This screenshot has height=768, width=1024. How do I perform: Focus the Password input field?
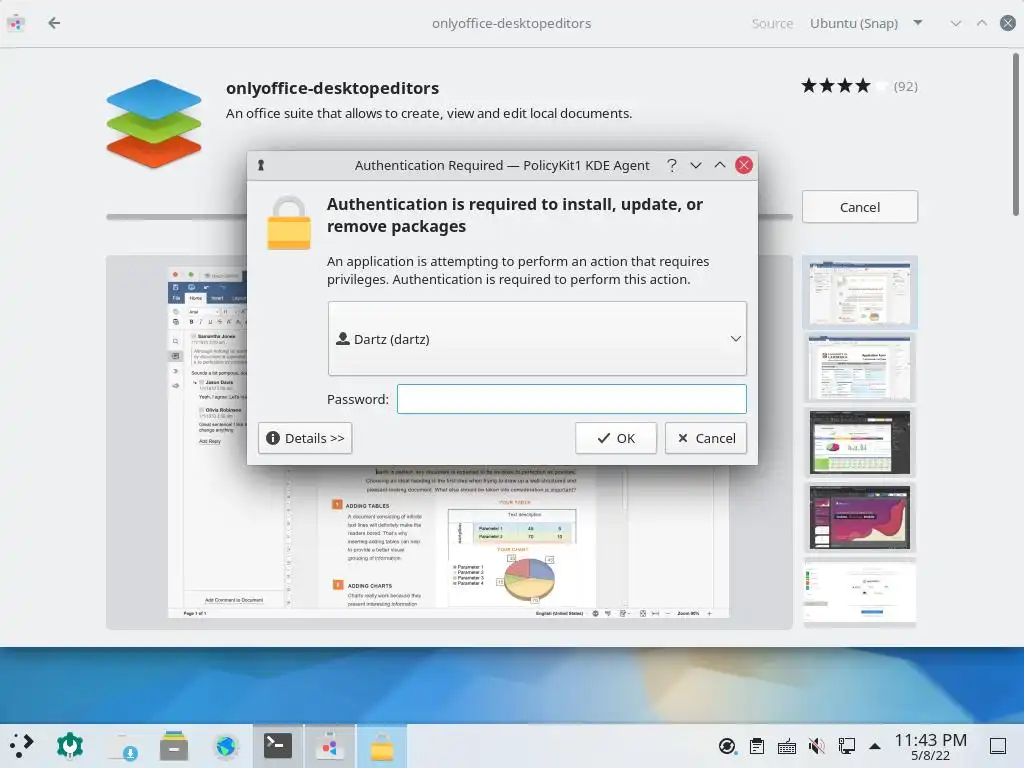(x=571, y=399)
